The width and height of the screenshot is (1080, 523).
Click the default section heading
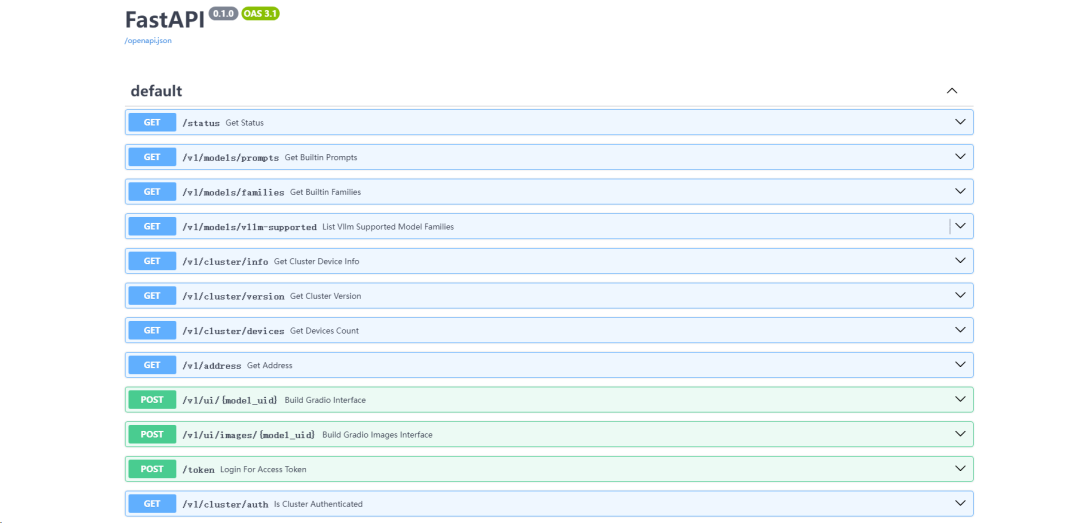coord(156,91)
